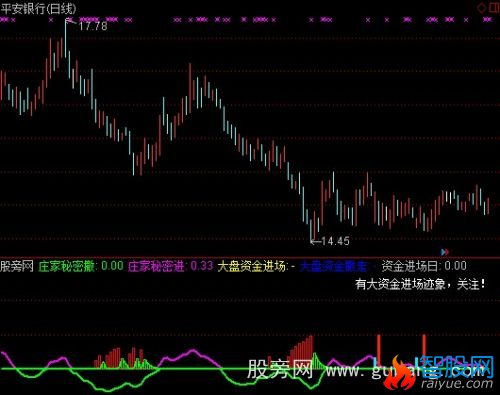This screenshot has width=500, height=395.
Task: Select the 平安银行(日线) chart title
Action: point(38,8)
